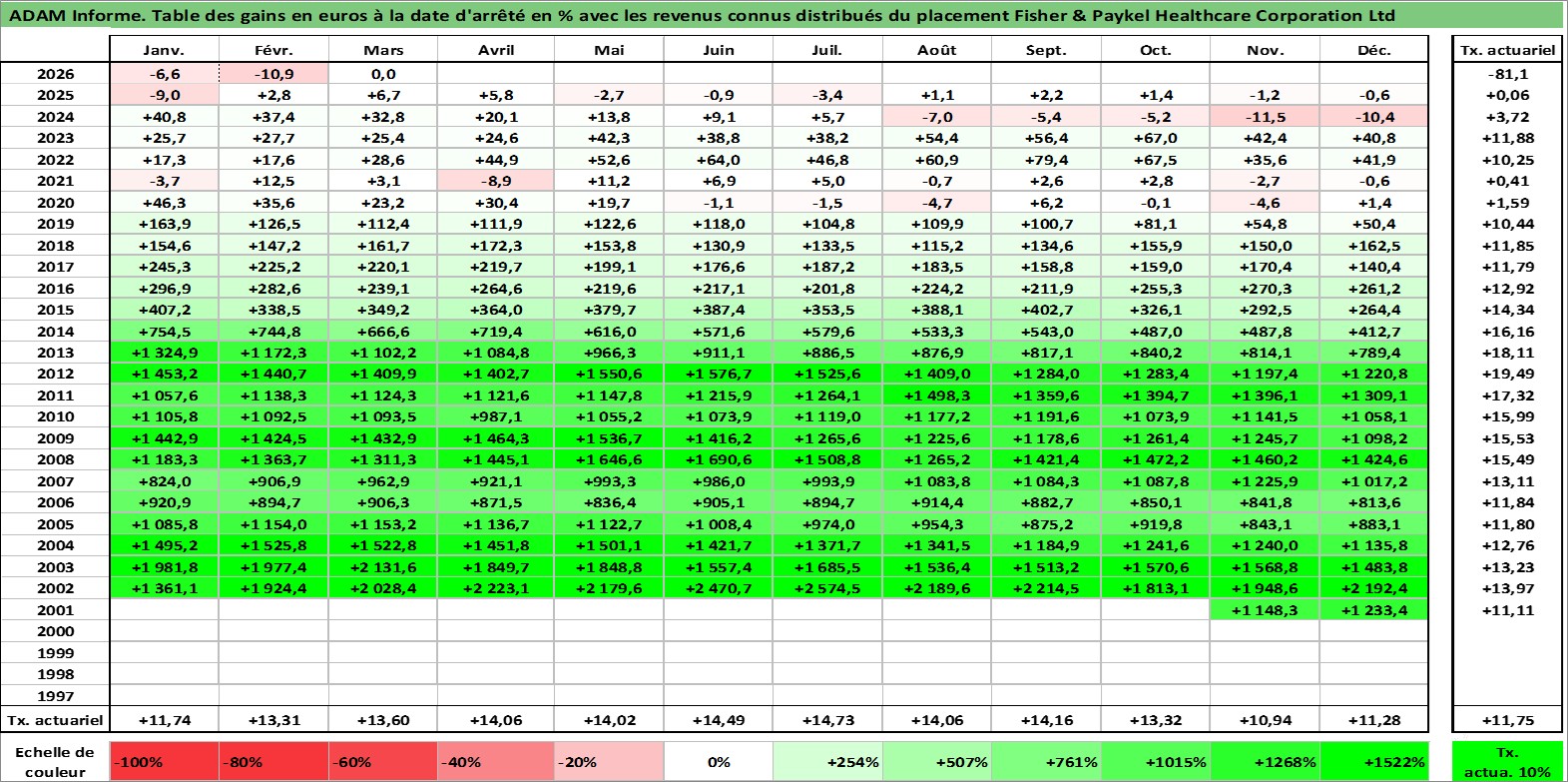Select the cell with +1 324,9
1568x782 pixels.
click(164, 353)
